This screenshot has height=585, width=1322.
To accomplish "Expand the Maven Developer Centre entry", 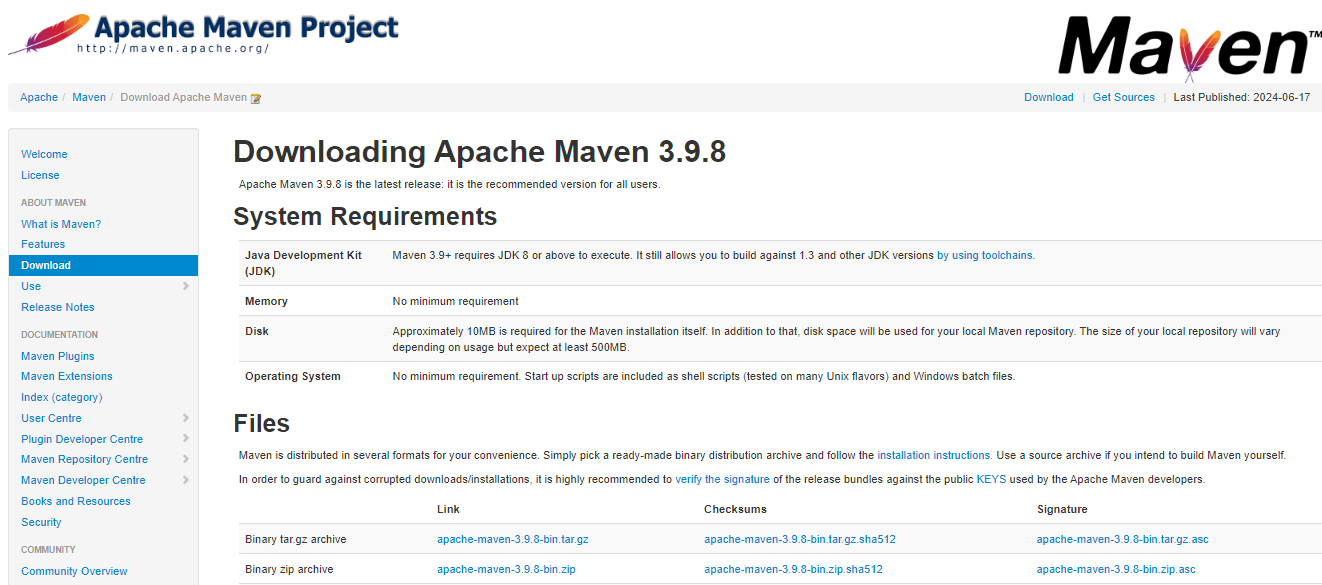I will [x=186, y=480].
